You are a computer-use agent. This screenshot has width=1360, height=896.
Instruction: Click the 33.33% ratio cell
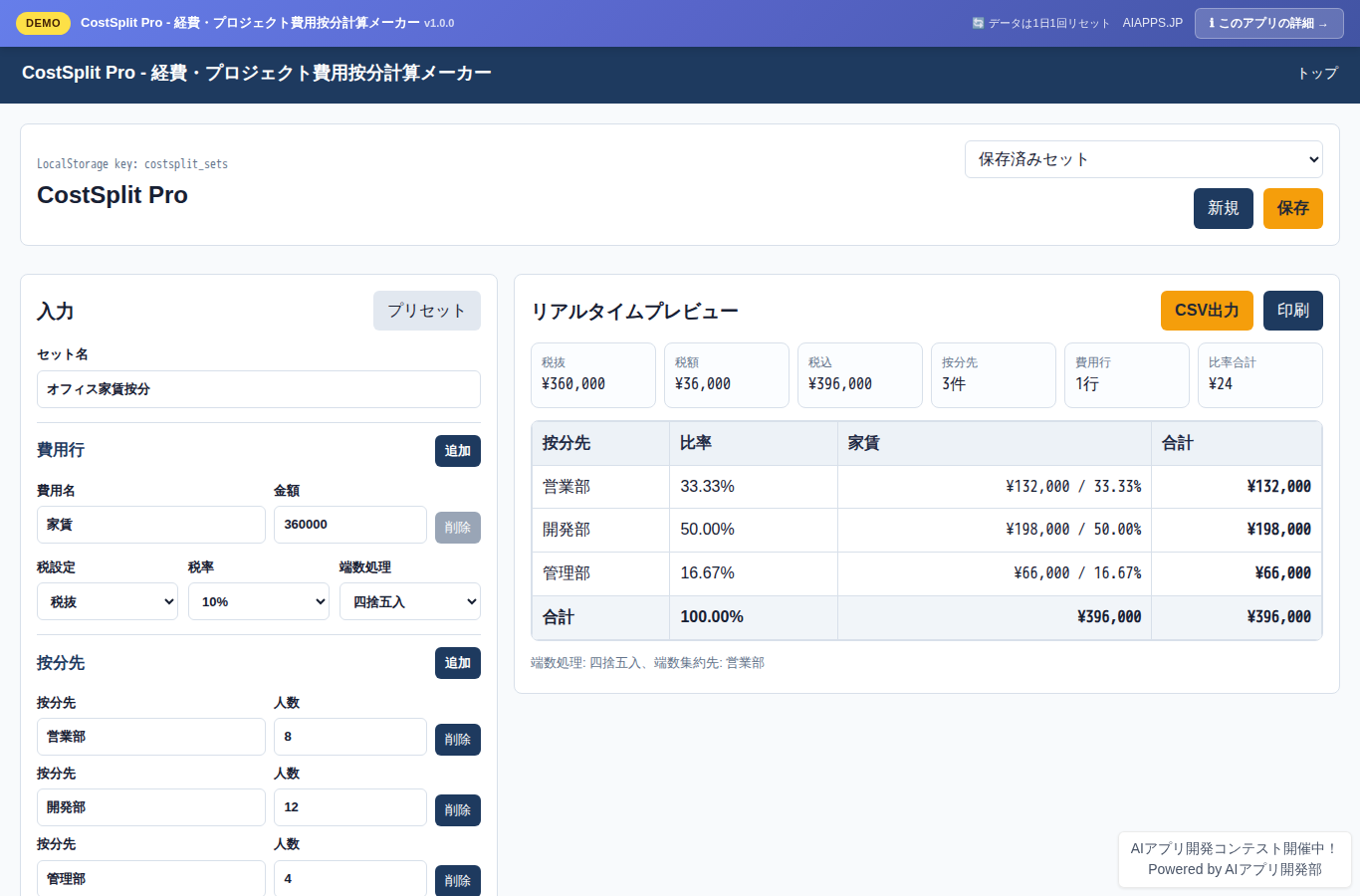(x=754, y=487)
